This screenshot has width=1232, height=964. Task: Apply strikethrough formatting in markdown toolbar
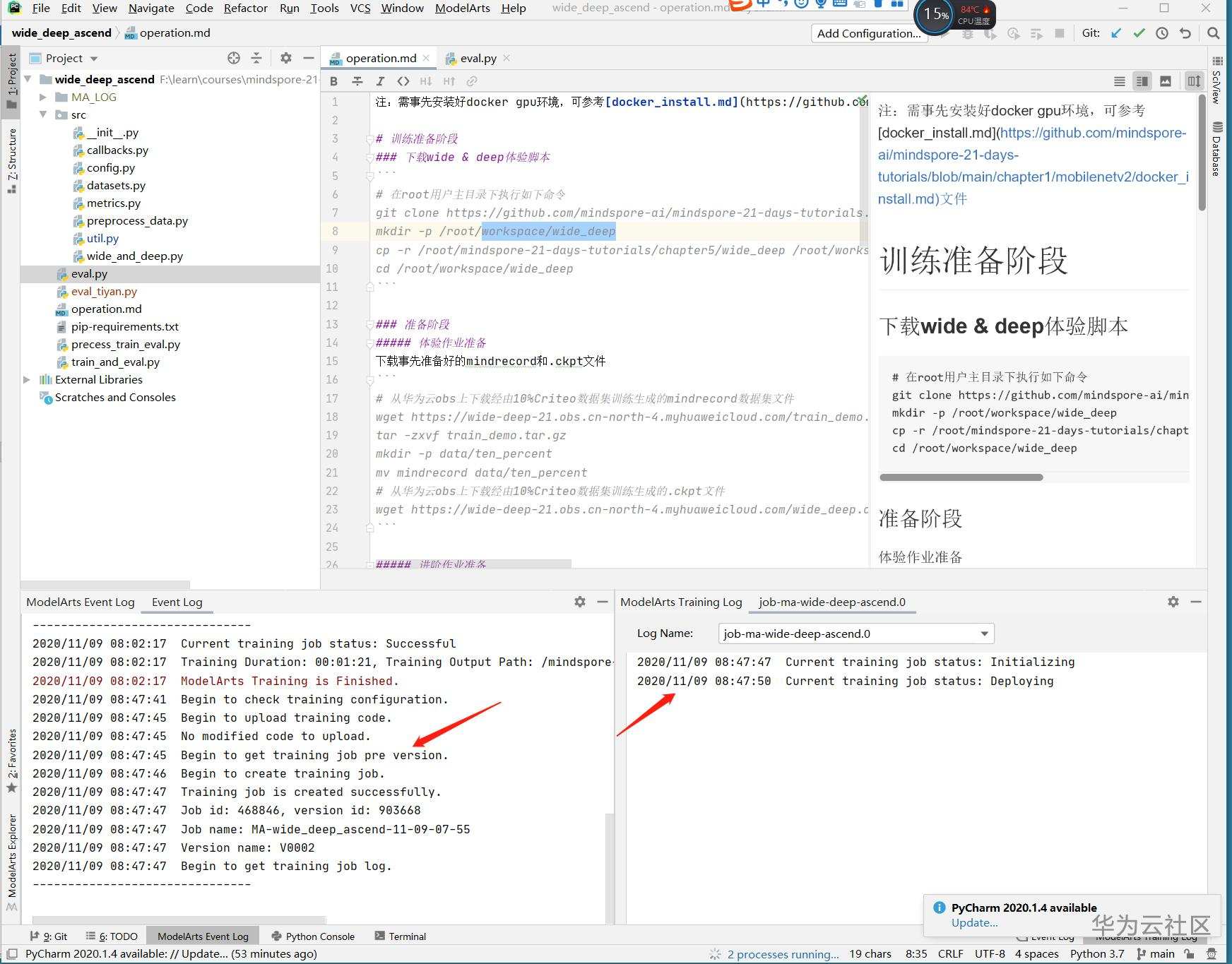point(357,81)
